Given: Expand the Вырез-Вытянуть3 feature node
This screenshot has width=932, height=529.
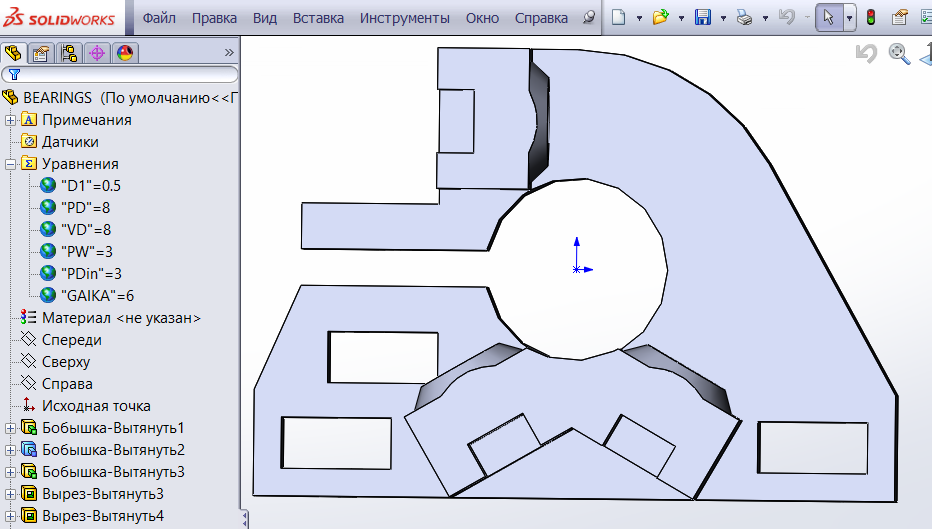Looking at the screenshot, I should pos(11,494).
